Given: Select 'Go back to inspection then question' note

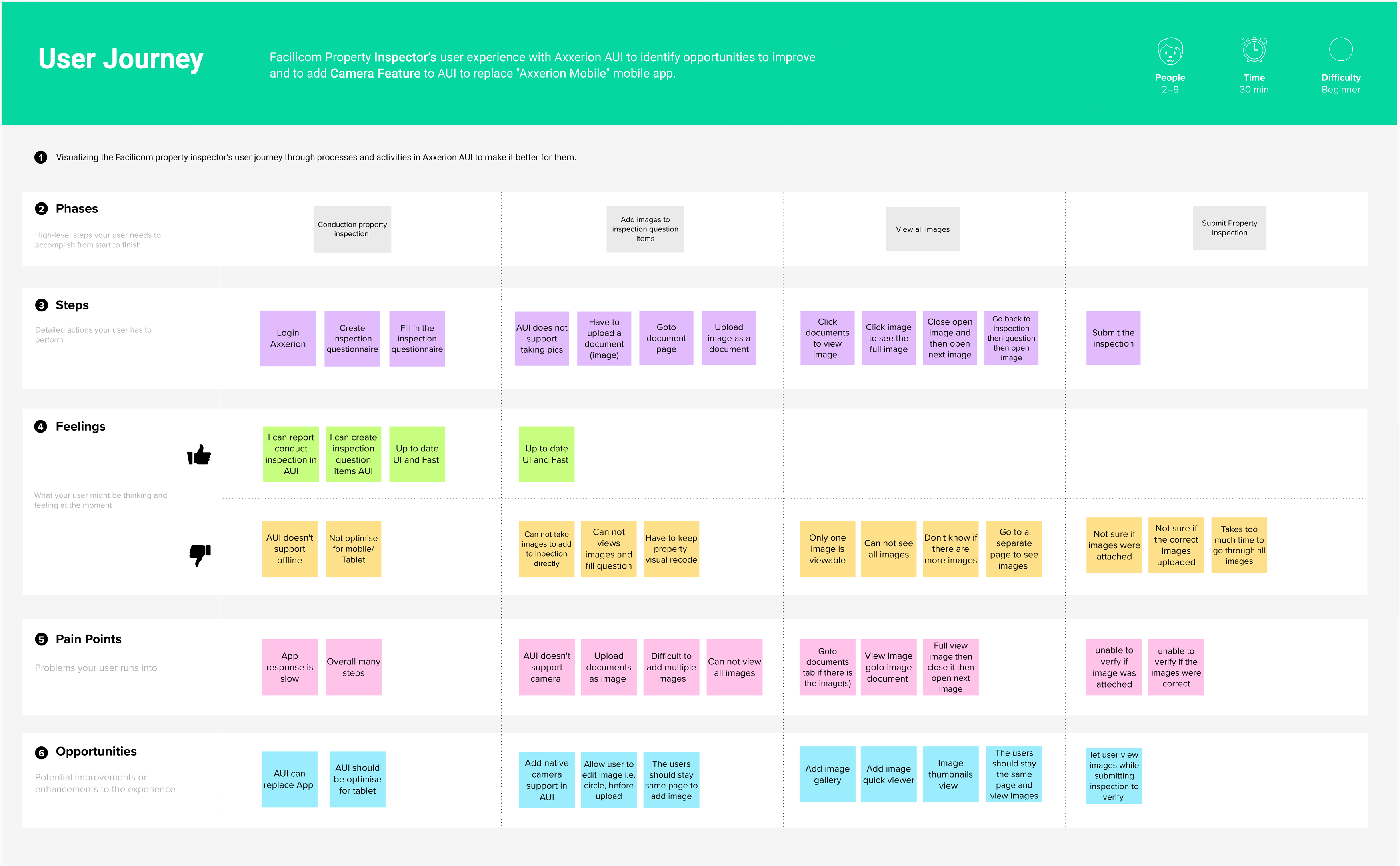Looking at the screenshot, I should [x=1011, y=339].
